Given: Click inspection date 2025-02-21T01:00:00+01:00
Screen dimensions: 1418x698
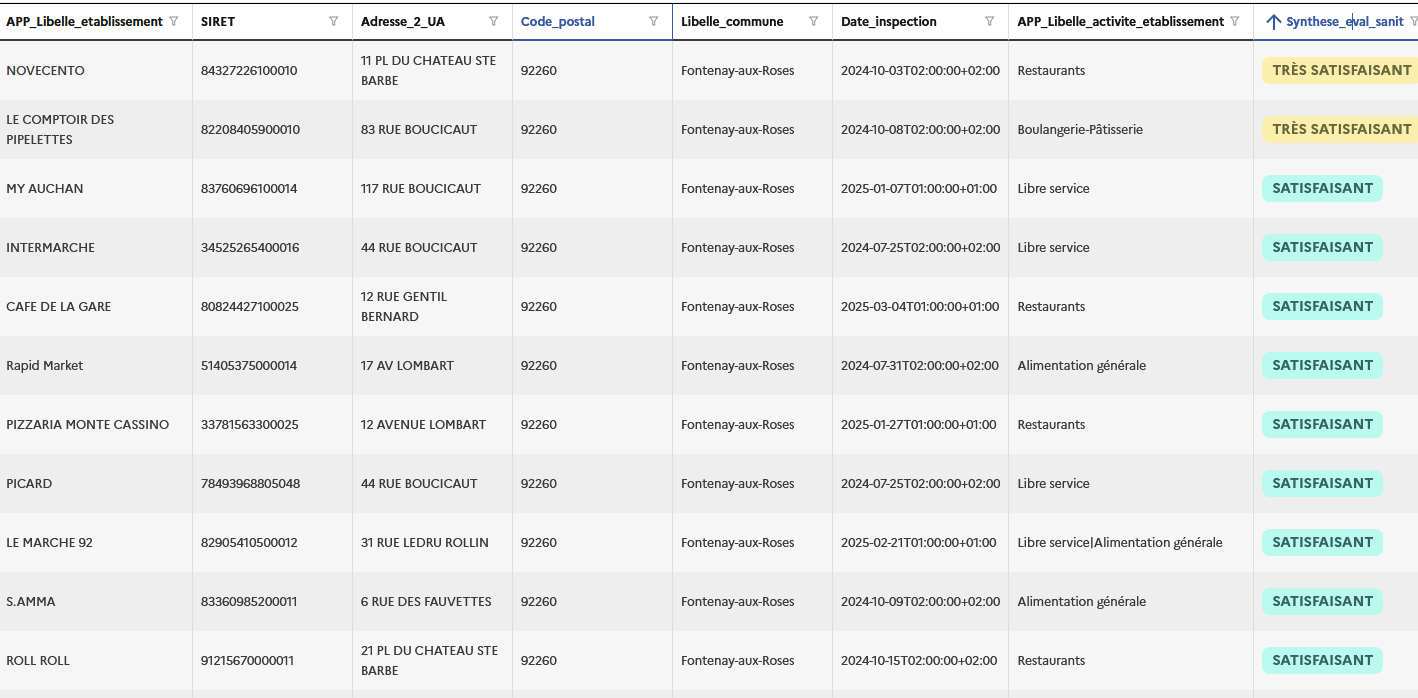Looking at the screenshot, I should pyautogui.click(x=919, y=542).
